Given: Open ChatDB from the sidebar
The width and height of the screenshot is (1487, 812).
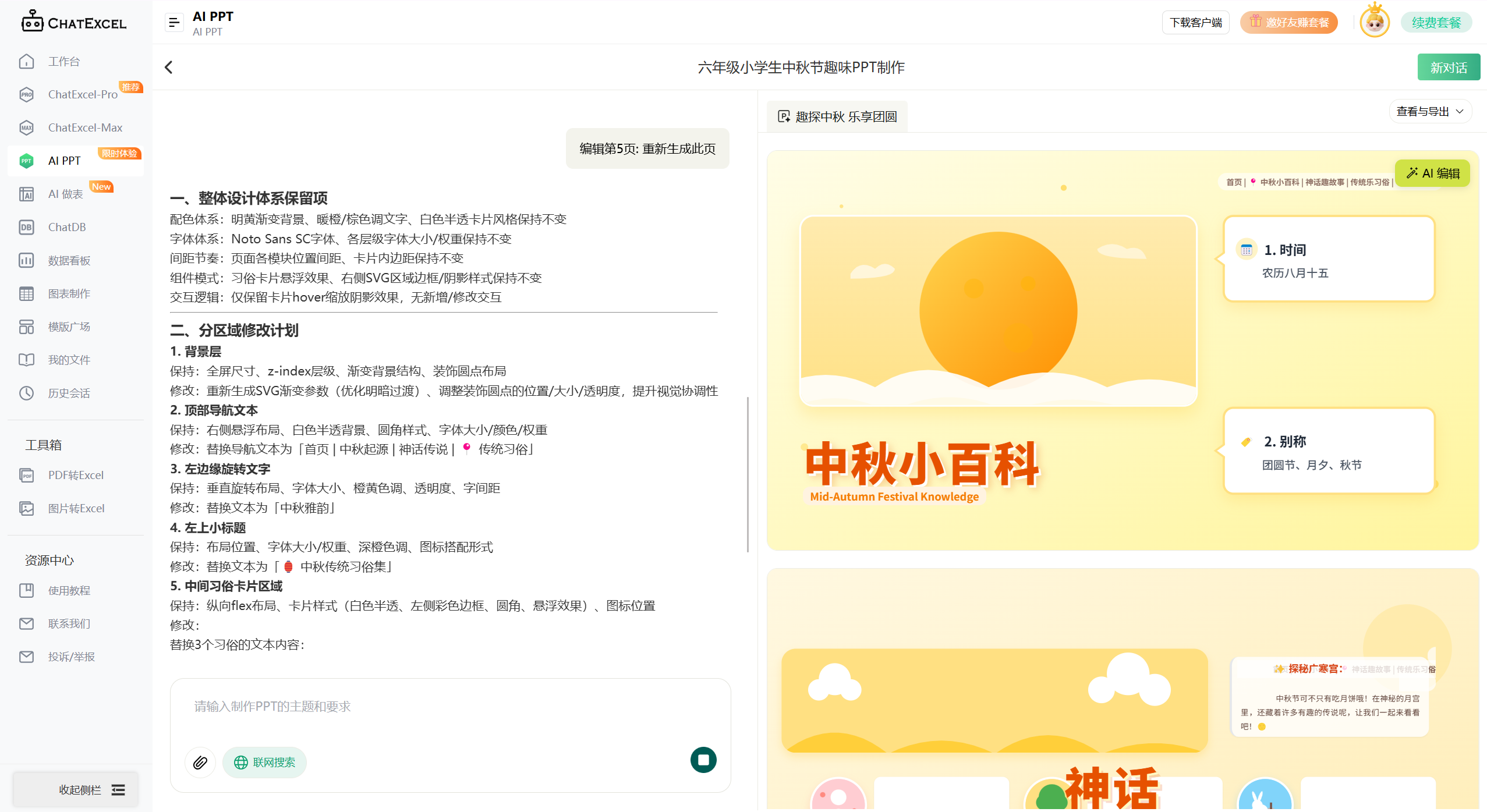Looking at the screenshot, I should click(x=66, y=227).
